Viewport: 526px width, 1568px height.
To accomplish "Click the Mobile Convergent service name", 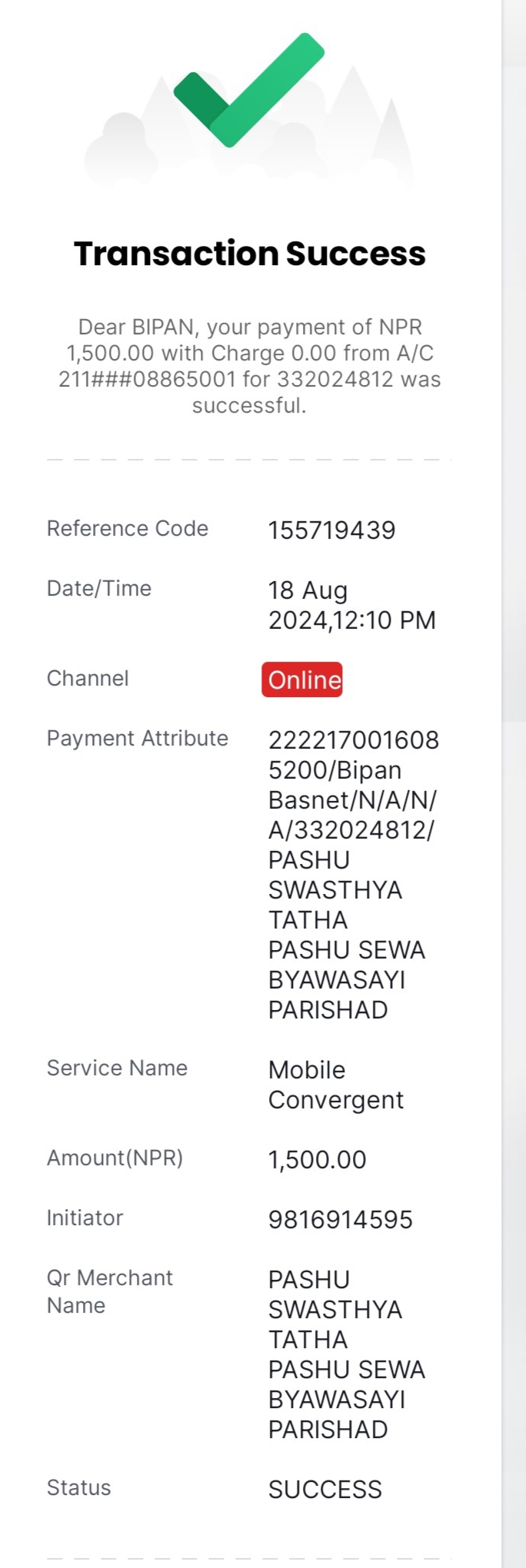I will pos(335,1085).
